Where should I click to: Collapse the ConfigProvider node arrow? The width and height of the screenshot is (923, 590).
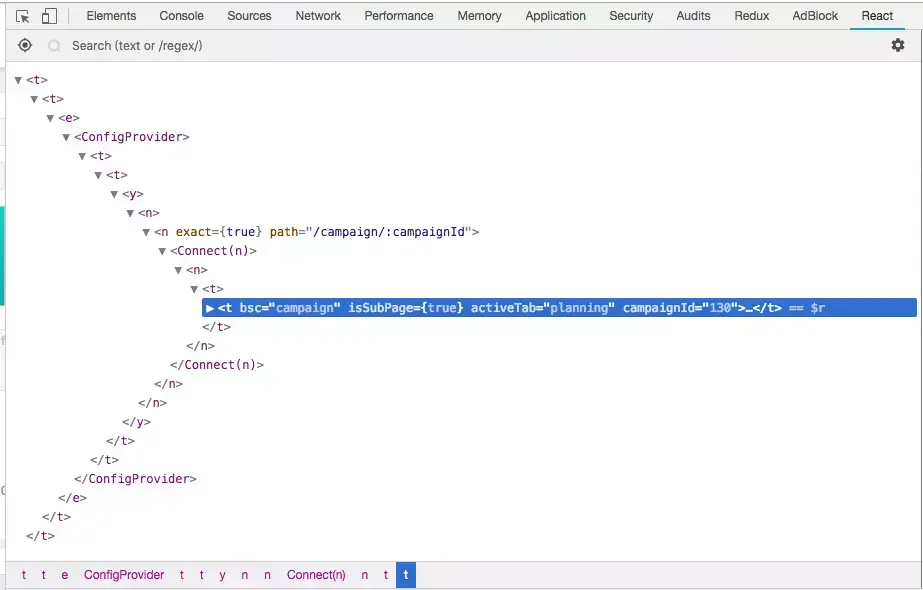pos(66,137)
